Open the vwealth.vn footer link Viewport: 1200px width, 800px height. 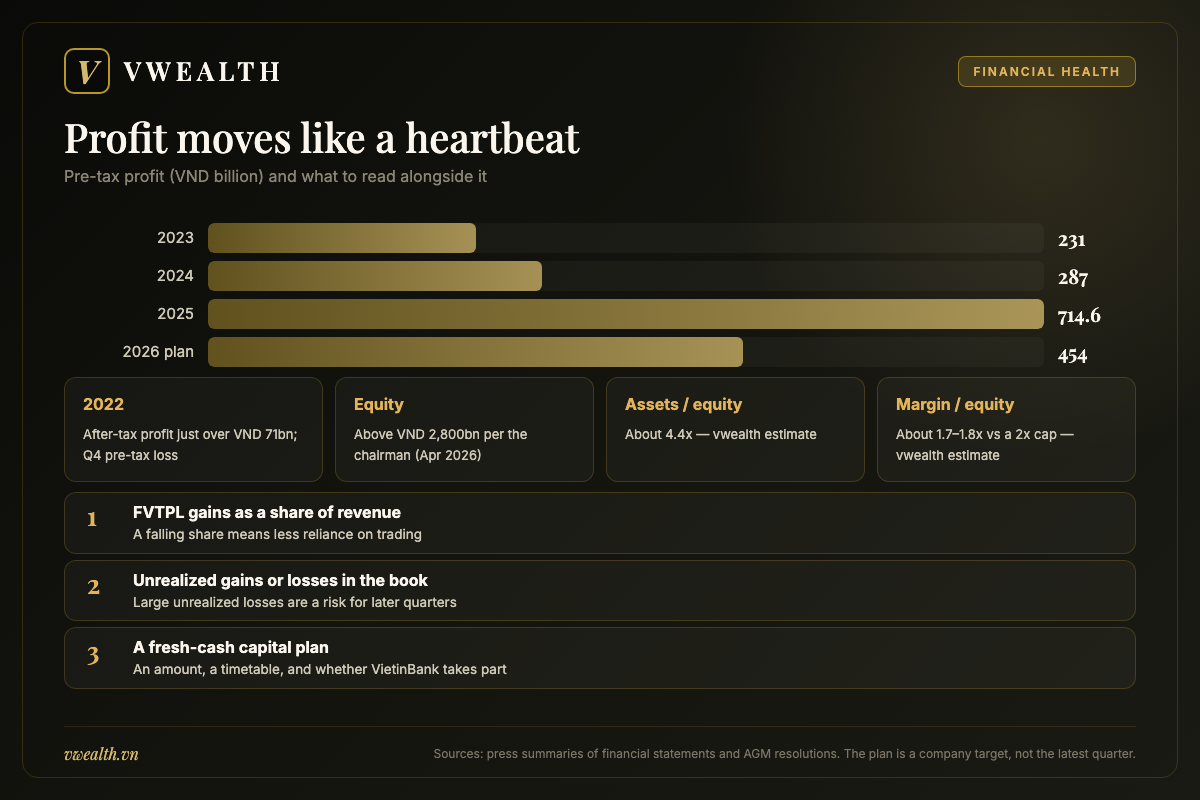coord(101,754)
